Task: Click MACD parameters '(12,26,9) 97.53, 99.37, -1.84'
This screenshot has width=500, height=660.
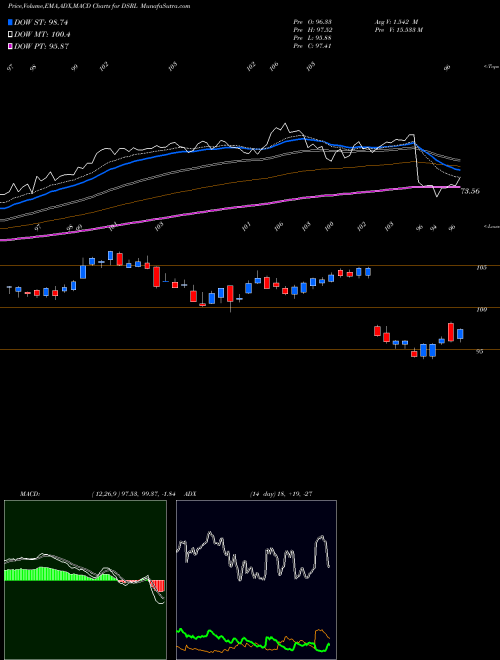Action: click(x=133, y=494)
